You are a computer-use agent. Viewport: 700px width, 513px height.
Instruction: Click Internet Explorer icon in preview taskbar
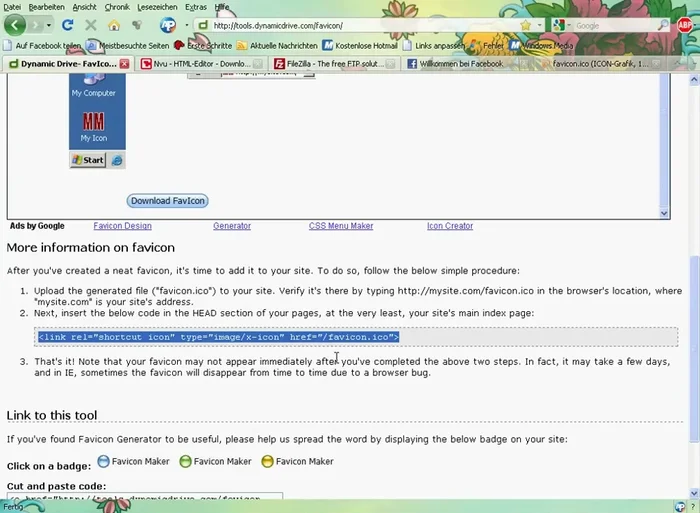coord(117,160)
